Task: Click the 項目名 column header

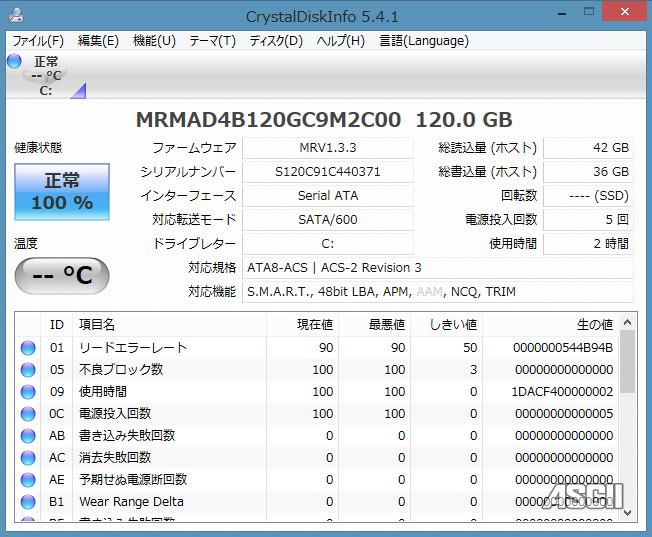Action: pyautogui.click(x=97, y=325)
